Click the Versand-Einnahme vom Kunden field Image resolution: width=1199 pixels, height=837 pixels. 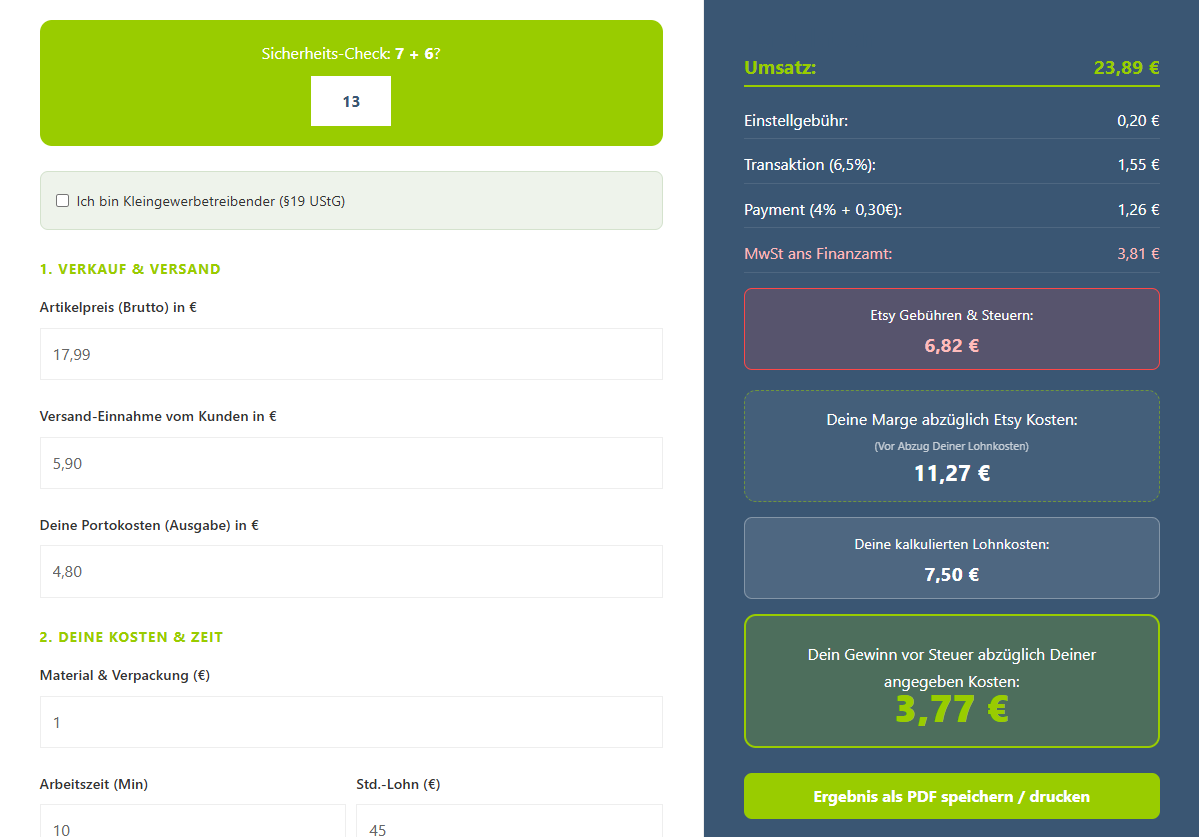[x=351, y=463]
